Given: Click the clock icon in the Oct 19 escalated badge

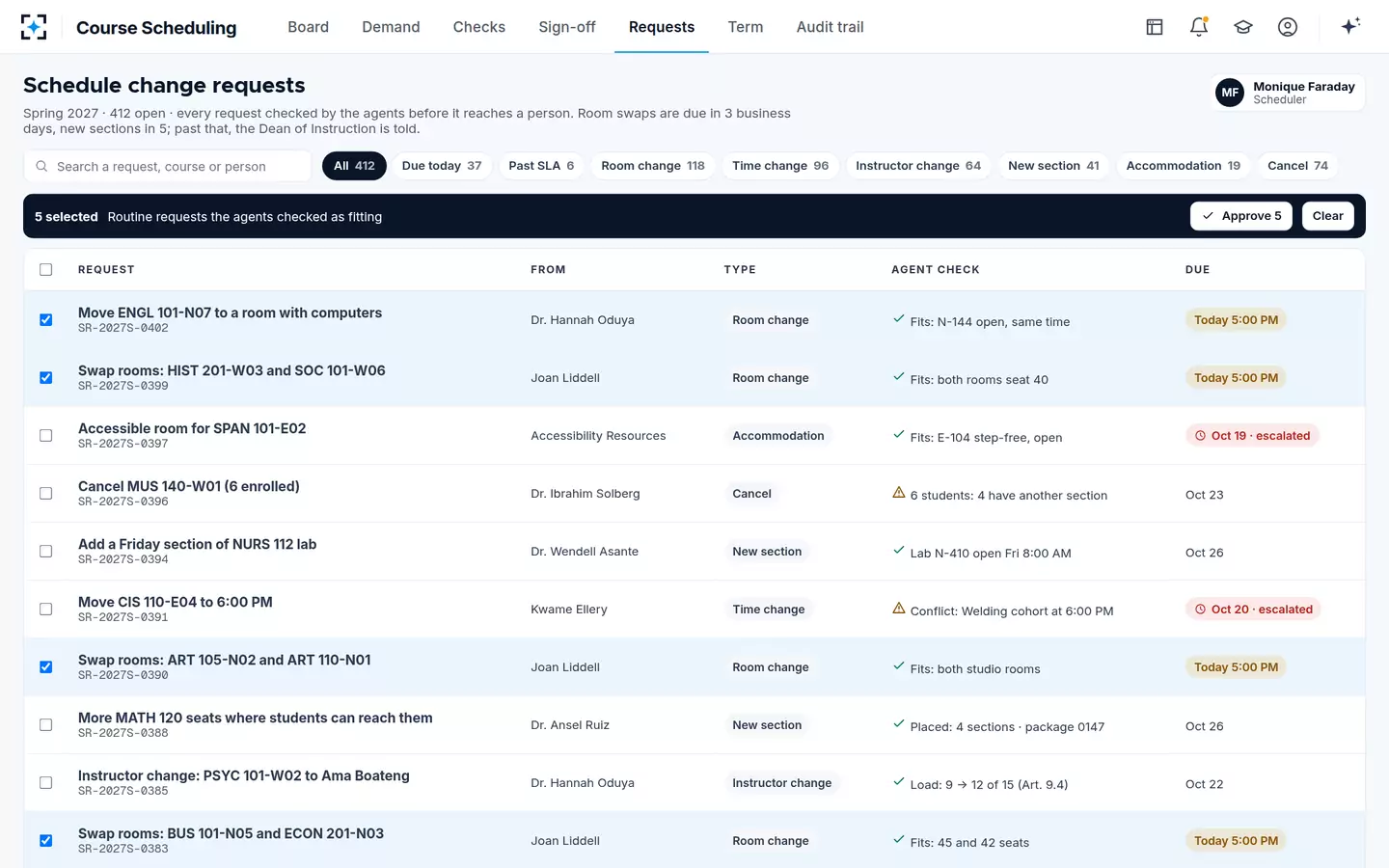Looking at the screenshot, I should (1201, 436).
